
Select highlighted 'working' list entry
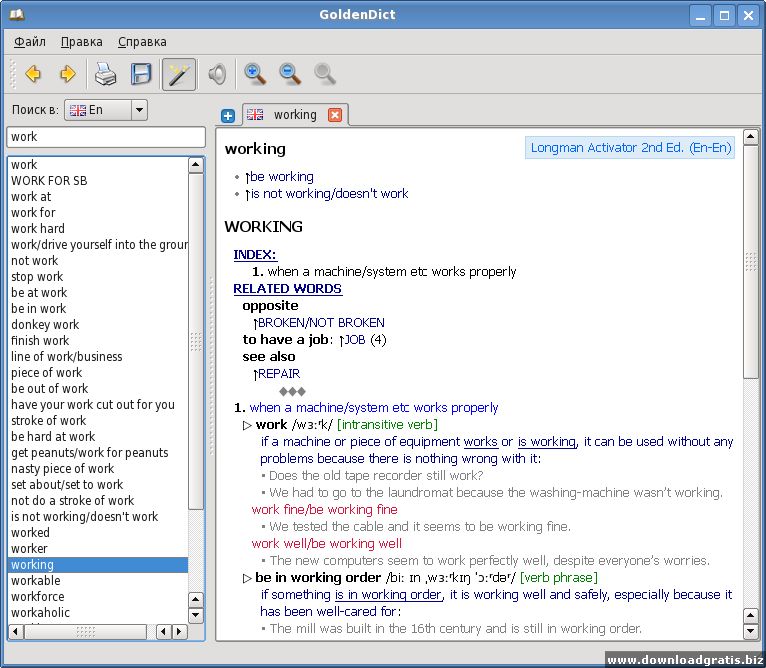click(x=98, y=565)
